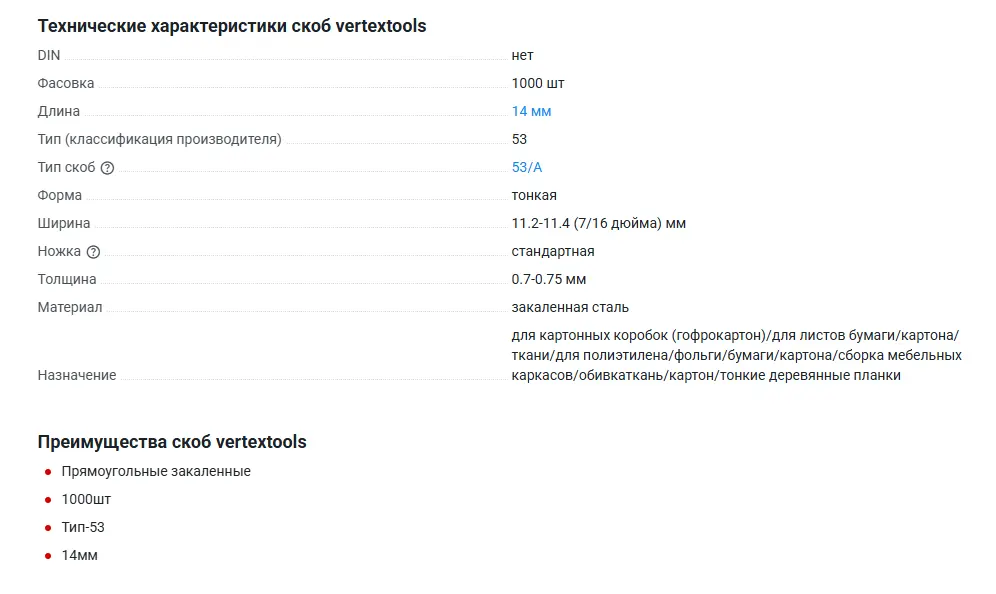Click the Прямоугольные закаленные bullet item
Viewport: 996px width, 594px height.
(x=156, y=471)
